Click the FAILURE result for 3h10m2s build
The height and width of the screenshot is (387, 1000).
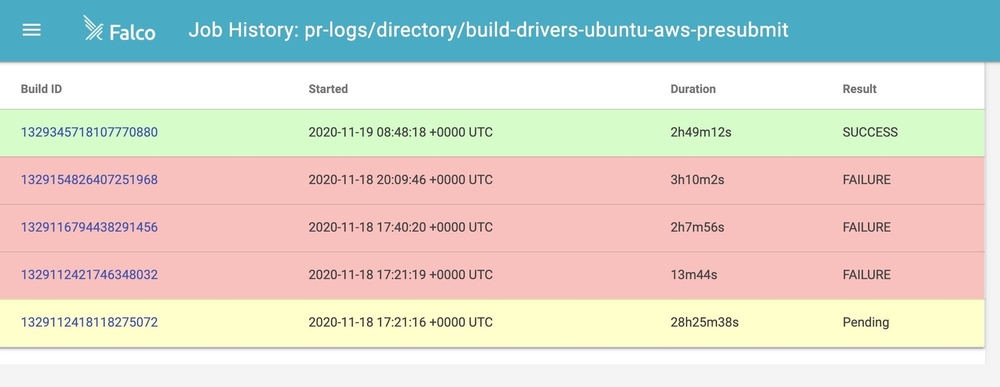click(866, 180)
